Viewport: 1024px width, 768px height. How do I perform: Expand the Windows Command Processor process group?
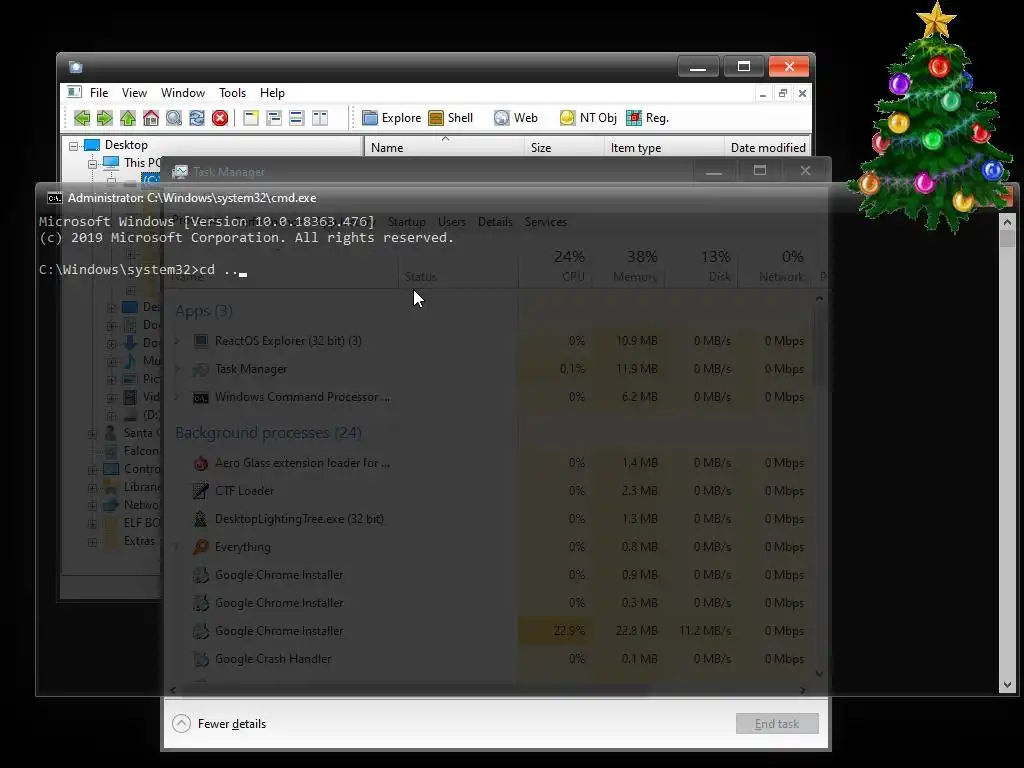pyautogui.click(x=176, y=397)
